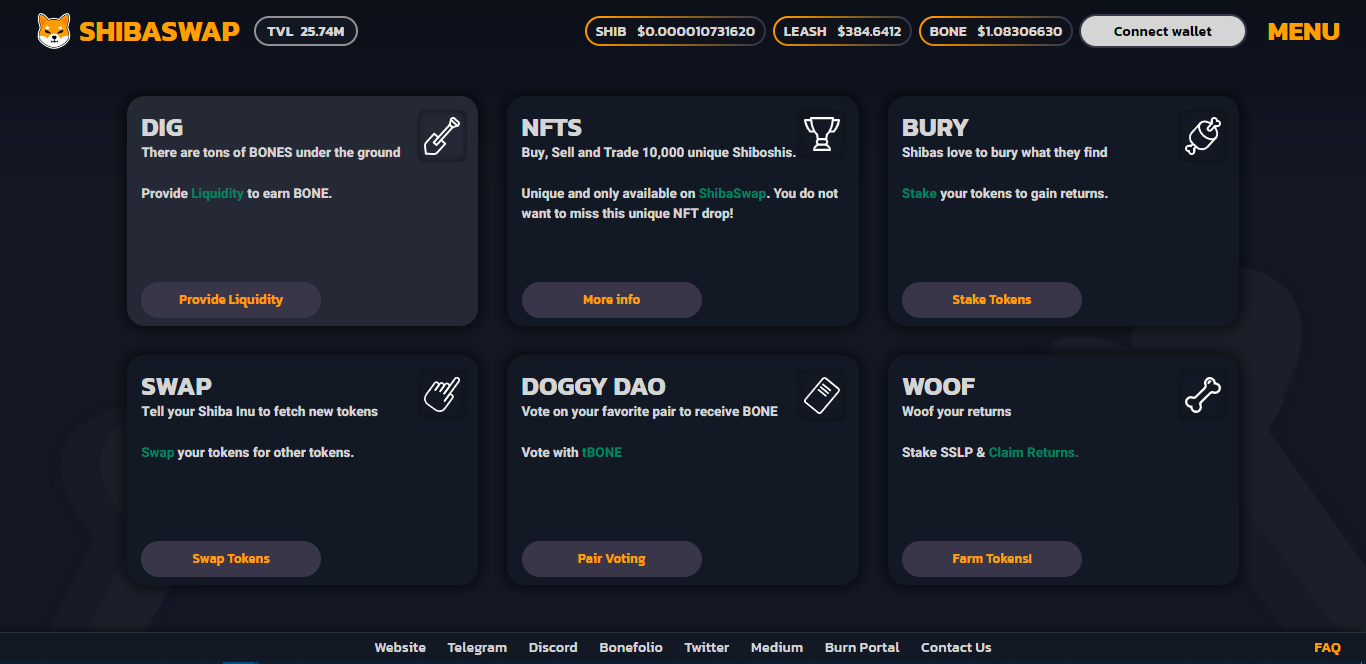The image size is (1366, 664).
Task: Click 'Buy, Sell and Trade 10,000 unique Shiboshis.'
Action: [659, 152]
